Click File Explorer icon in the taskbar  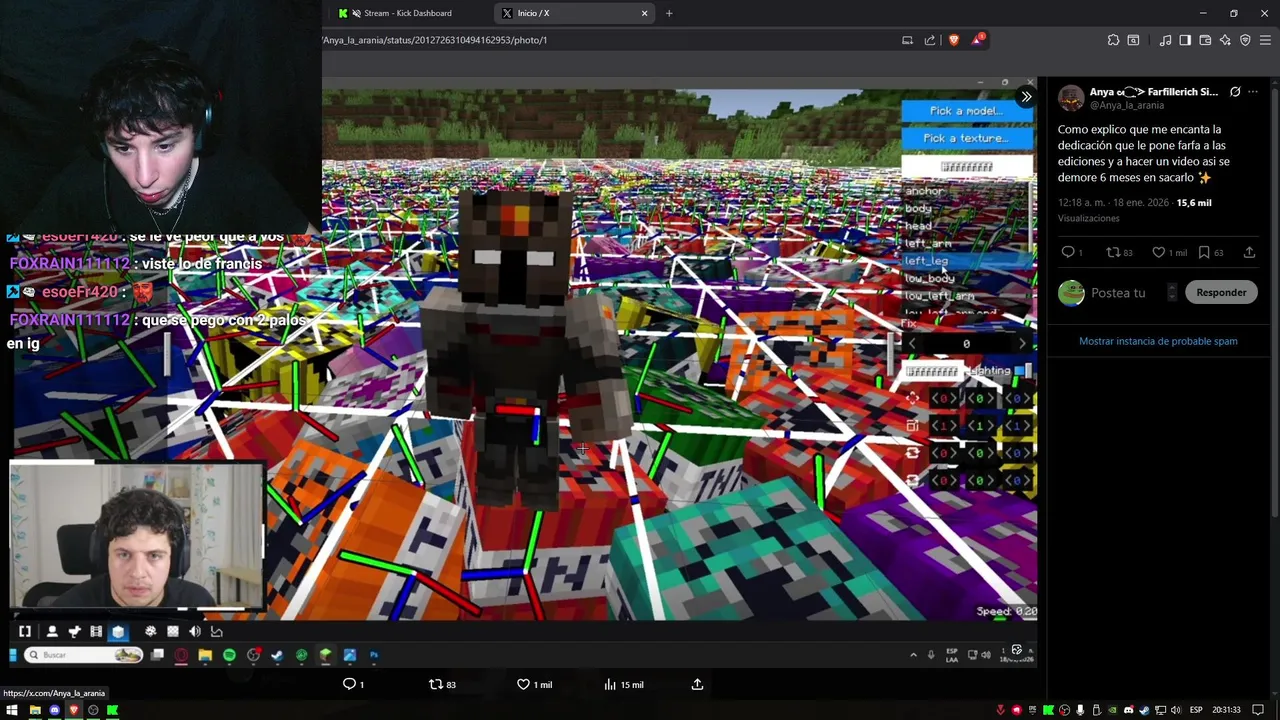pyautogui.click(x=35, y=710)
